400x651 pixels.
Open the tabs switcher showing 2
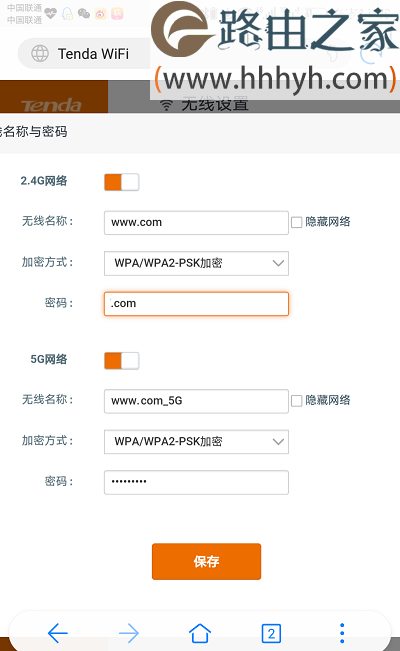pyautogui.click(x=271, y=634)
